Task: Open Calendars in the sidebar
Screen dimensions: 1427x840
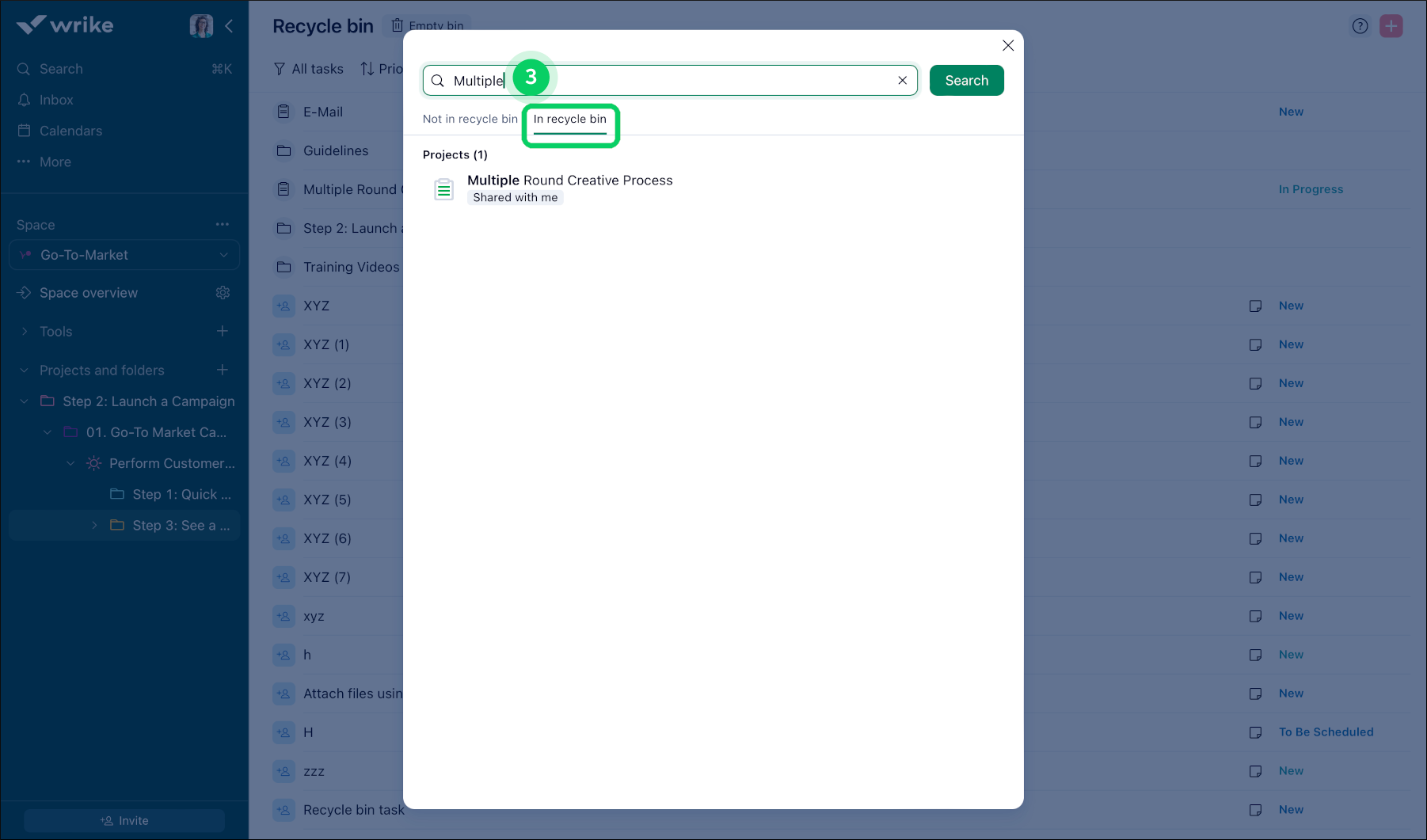Action: (24, 131)
